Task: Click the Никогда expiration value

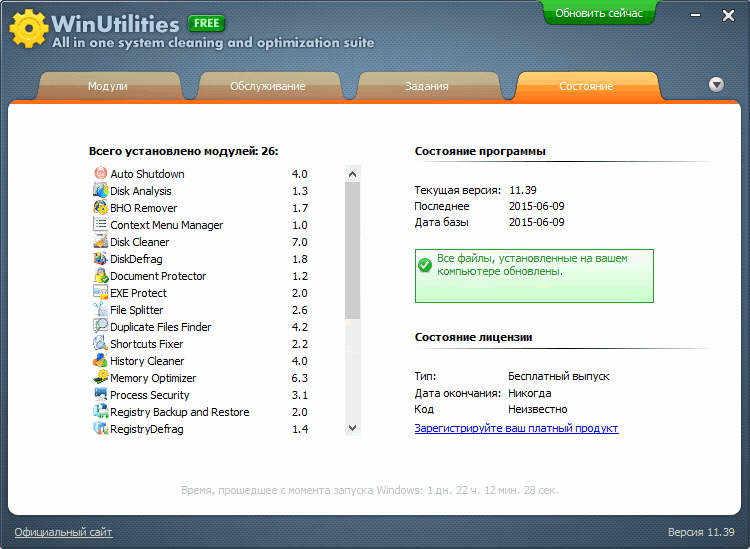Action: (529, 393)
